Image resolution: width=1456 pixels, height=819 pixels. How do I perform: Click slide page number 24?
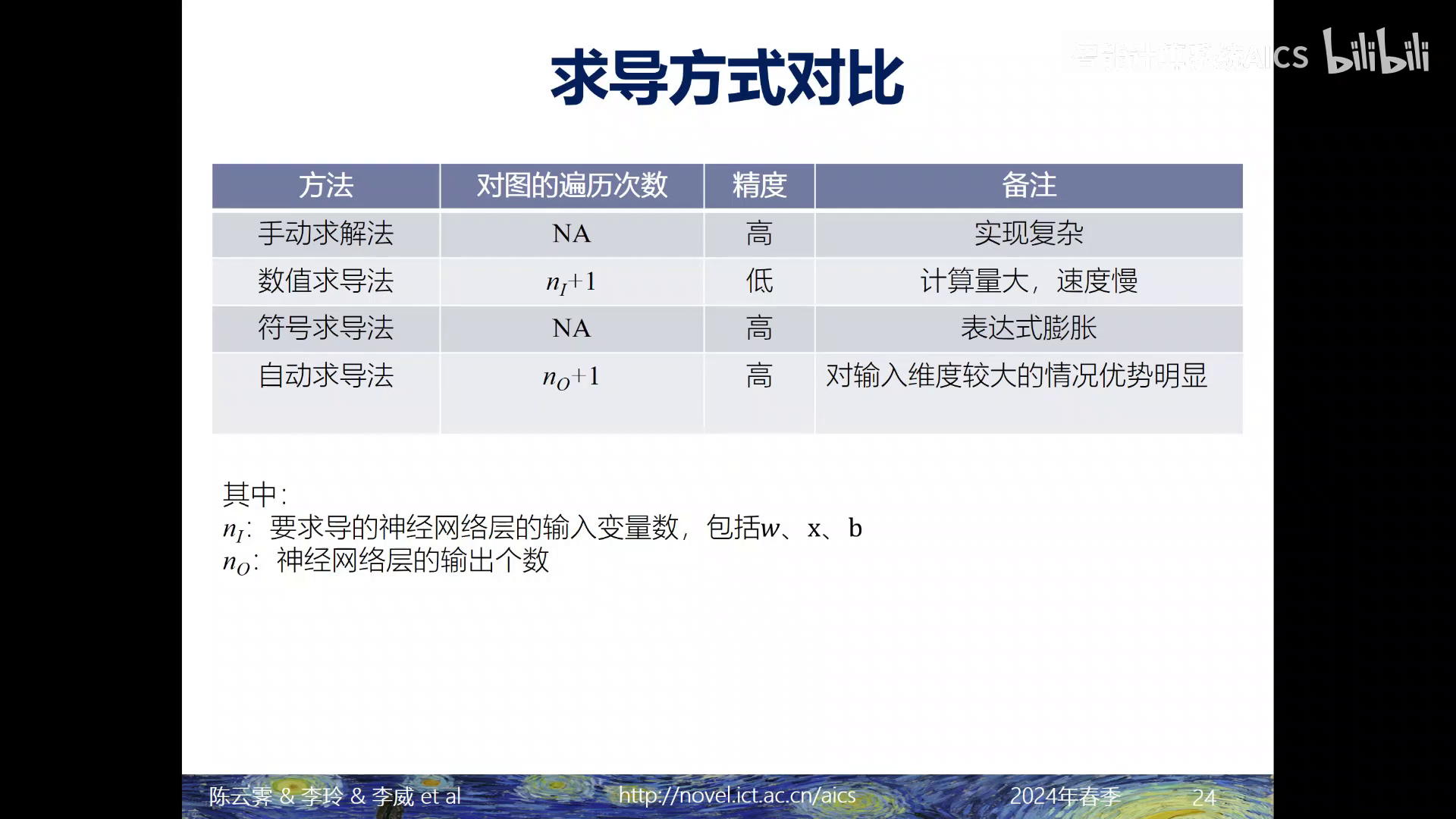(1203, 797)
